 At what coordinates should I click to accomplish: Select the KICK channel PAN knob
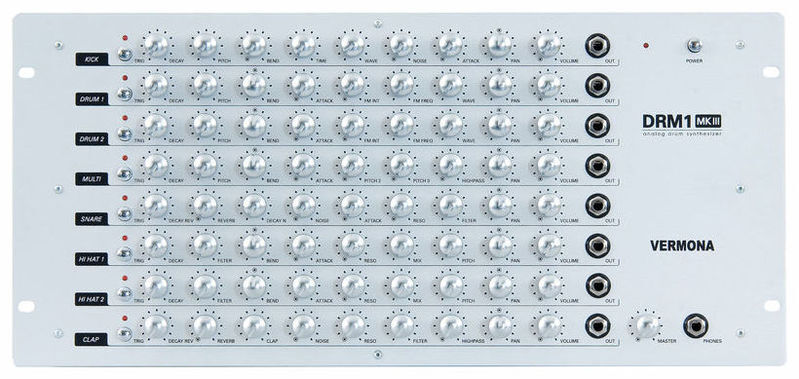pos(499,46)
